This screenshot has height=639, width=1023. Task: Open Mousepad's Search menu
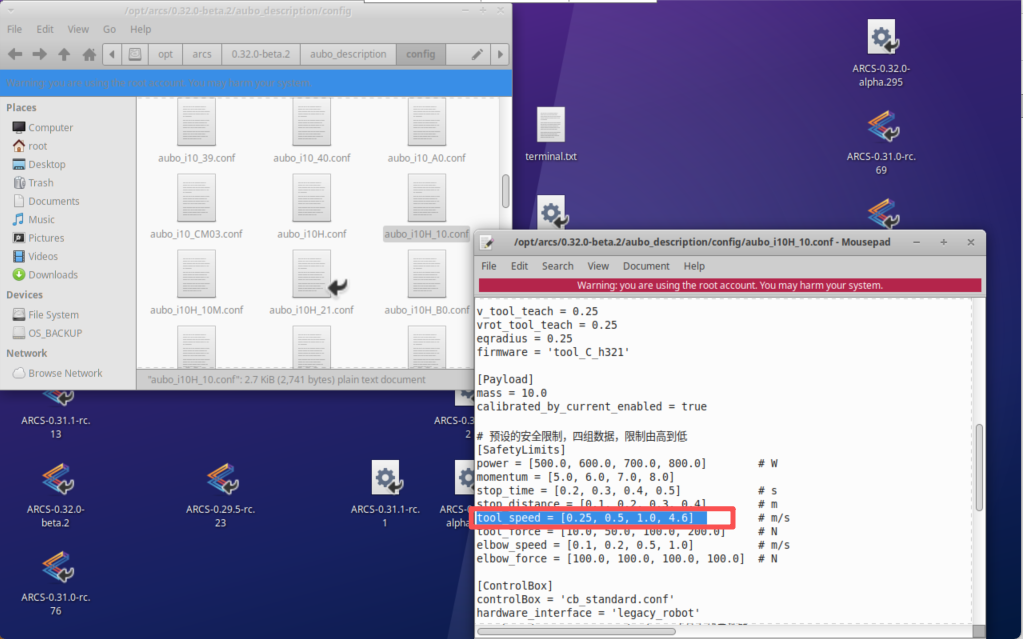click(557, 266)
